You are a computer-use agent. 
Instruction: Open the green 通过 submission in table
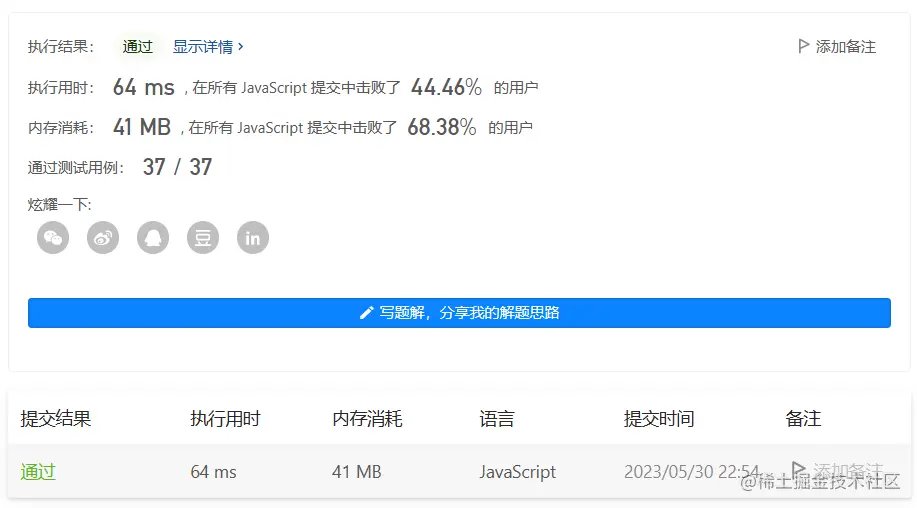[38, 472]
